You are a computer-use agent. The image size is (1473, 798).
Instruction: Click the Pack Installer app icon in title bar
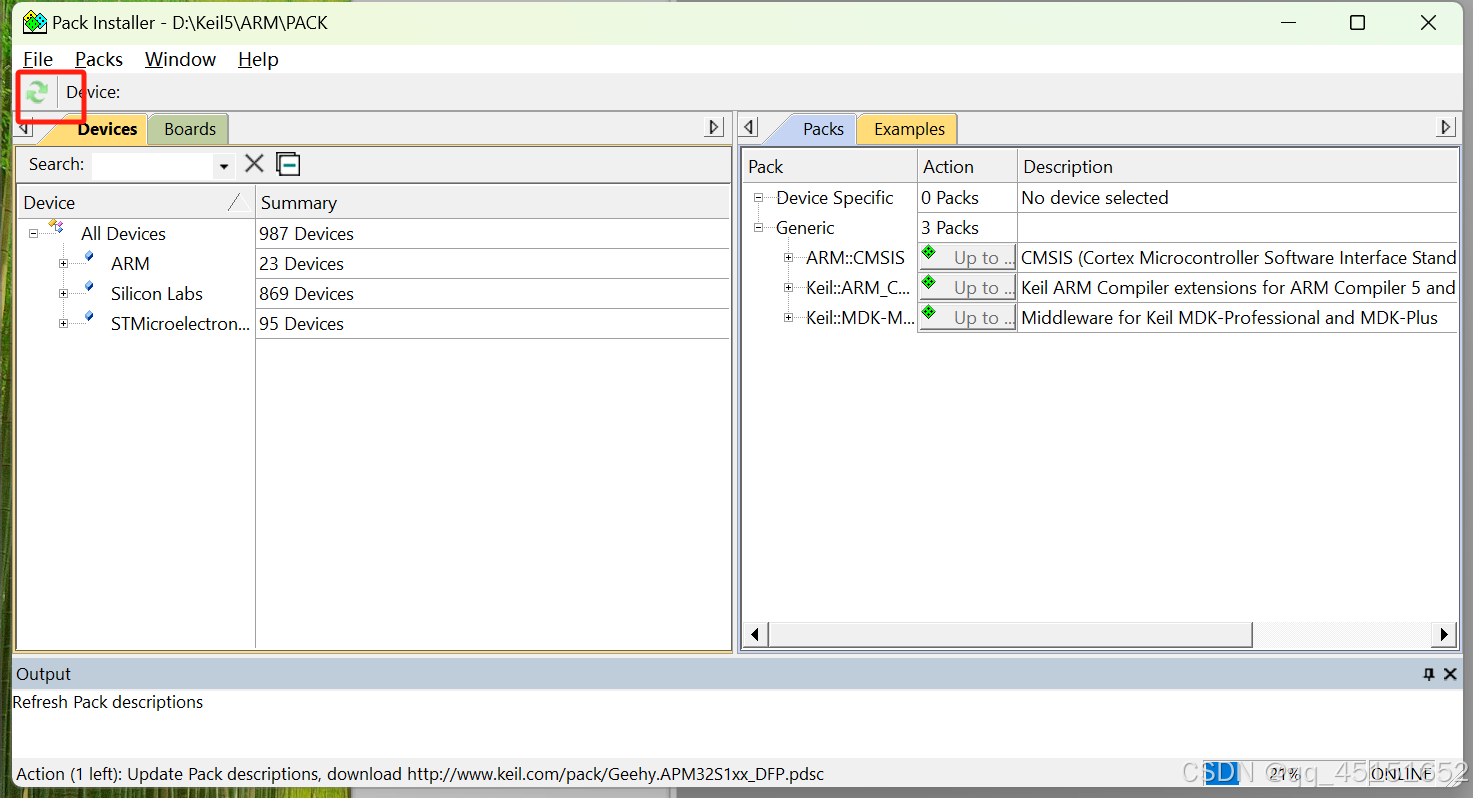[x=34, y=22]
